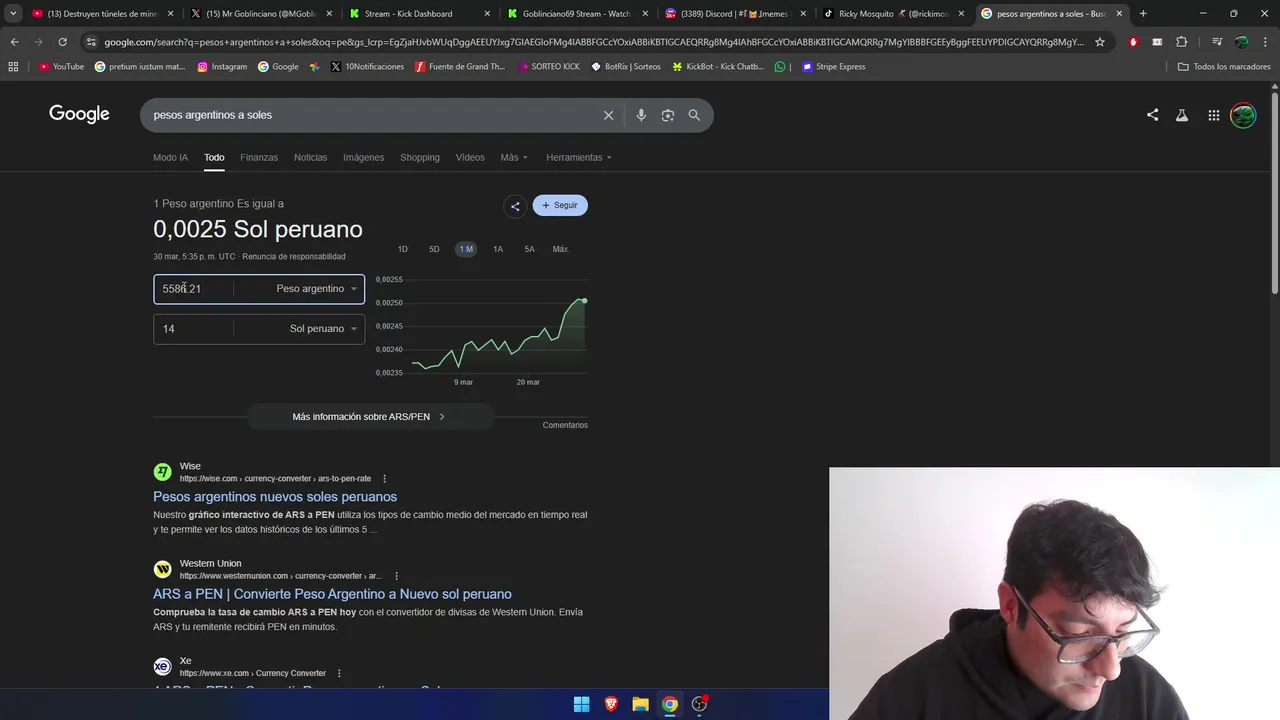Open more options for Xe result

(339, 673)
